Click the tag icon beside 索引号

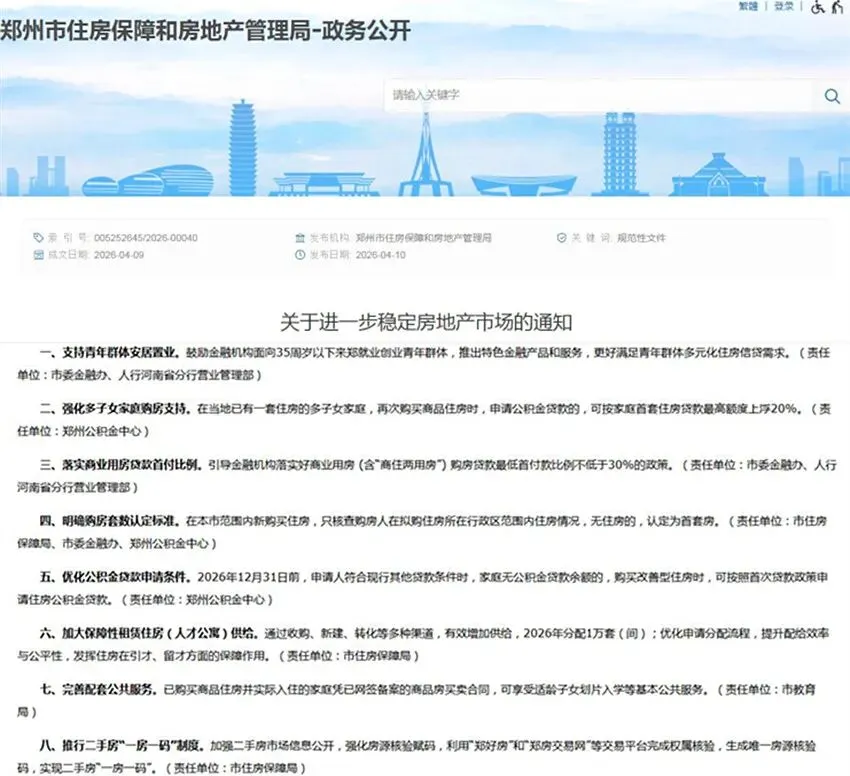click(38, 238)
